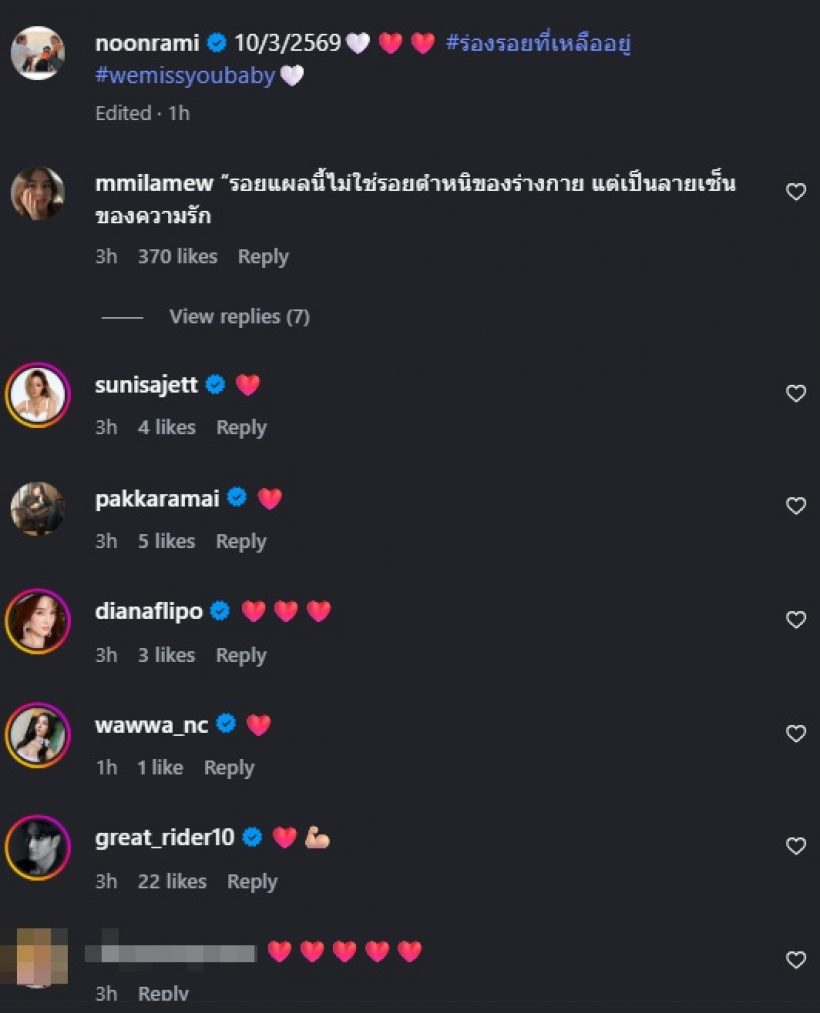This screenshot has height=1013, width=820.
Task: Like mmilamew's comment with the heart icon
Action: point(796,190)
